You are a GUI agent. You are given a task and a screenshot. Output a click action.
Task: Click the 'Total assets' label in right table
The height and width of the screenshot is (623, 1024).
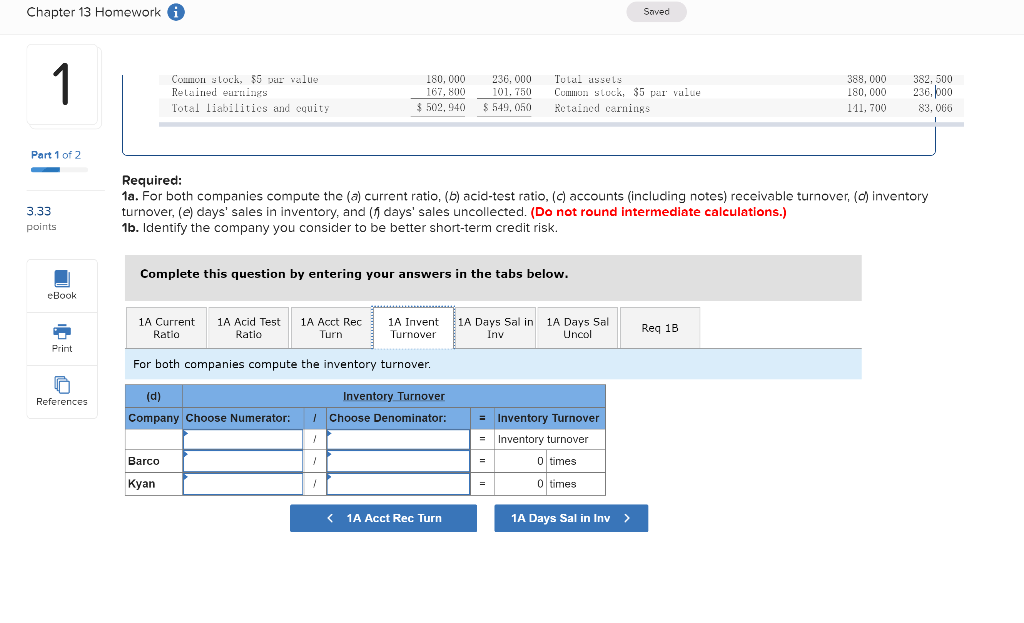point(588,79)
